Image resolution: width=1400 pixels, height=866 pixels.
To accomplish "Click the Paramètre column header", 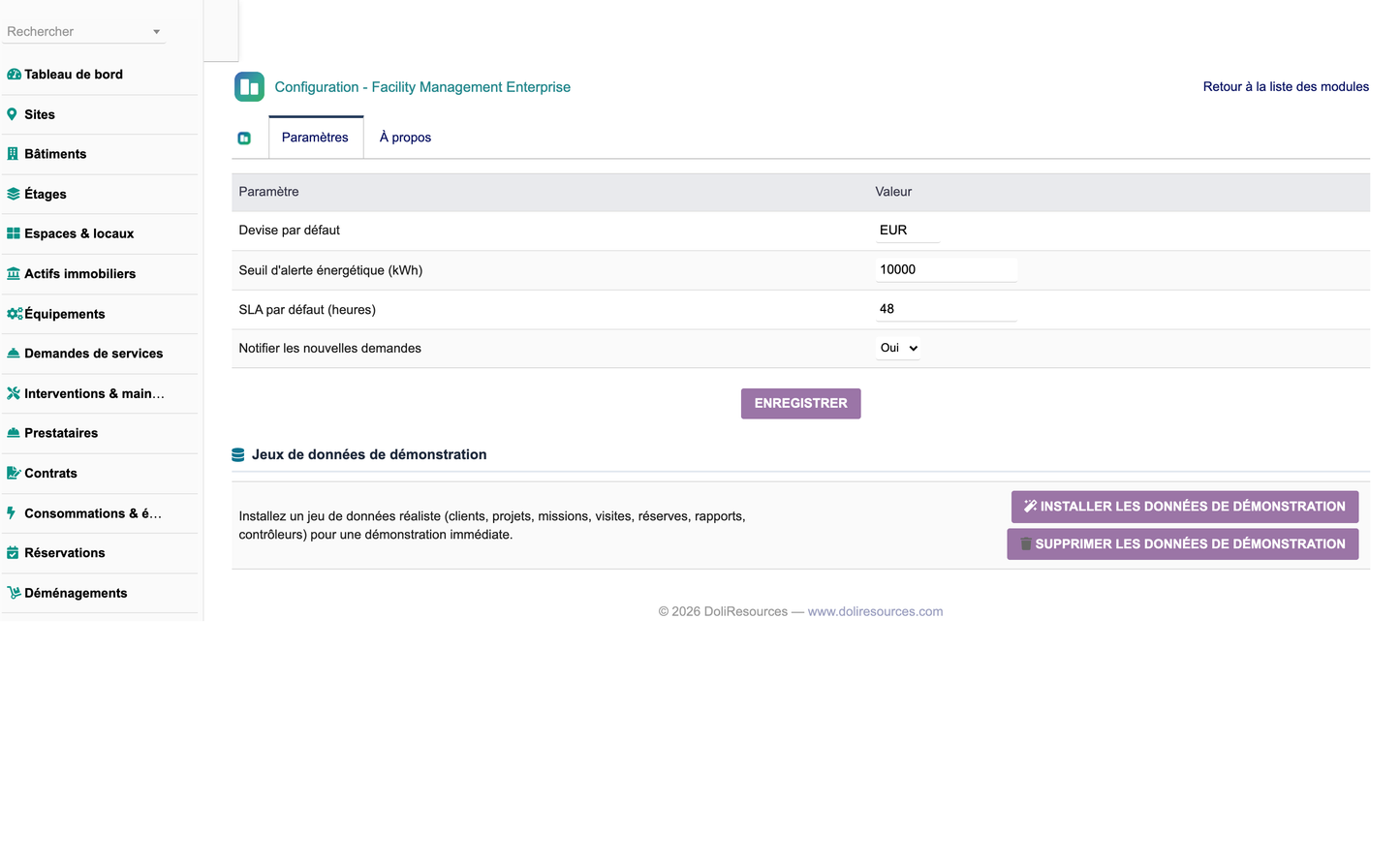I will point(269,192).
